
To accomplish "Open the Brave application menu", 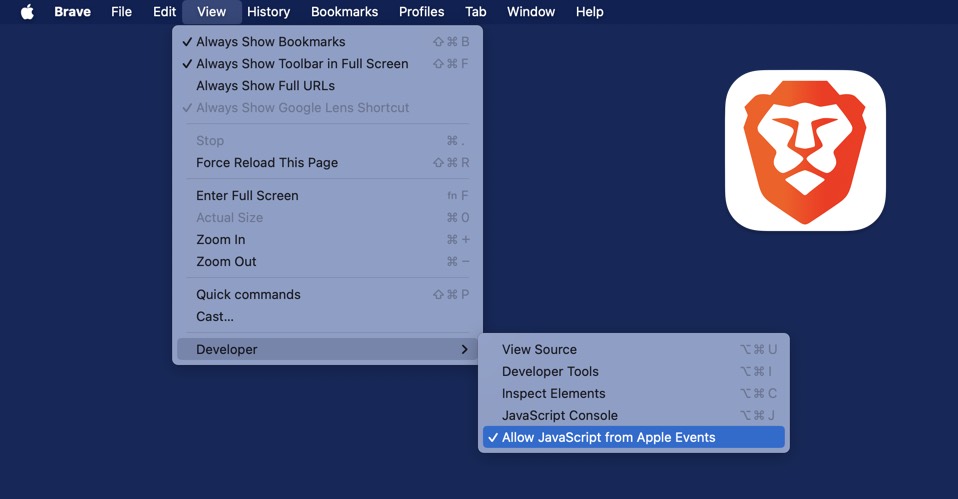I will [72, 12].
